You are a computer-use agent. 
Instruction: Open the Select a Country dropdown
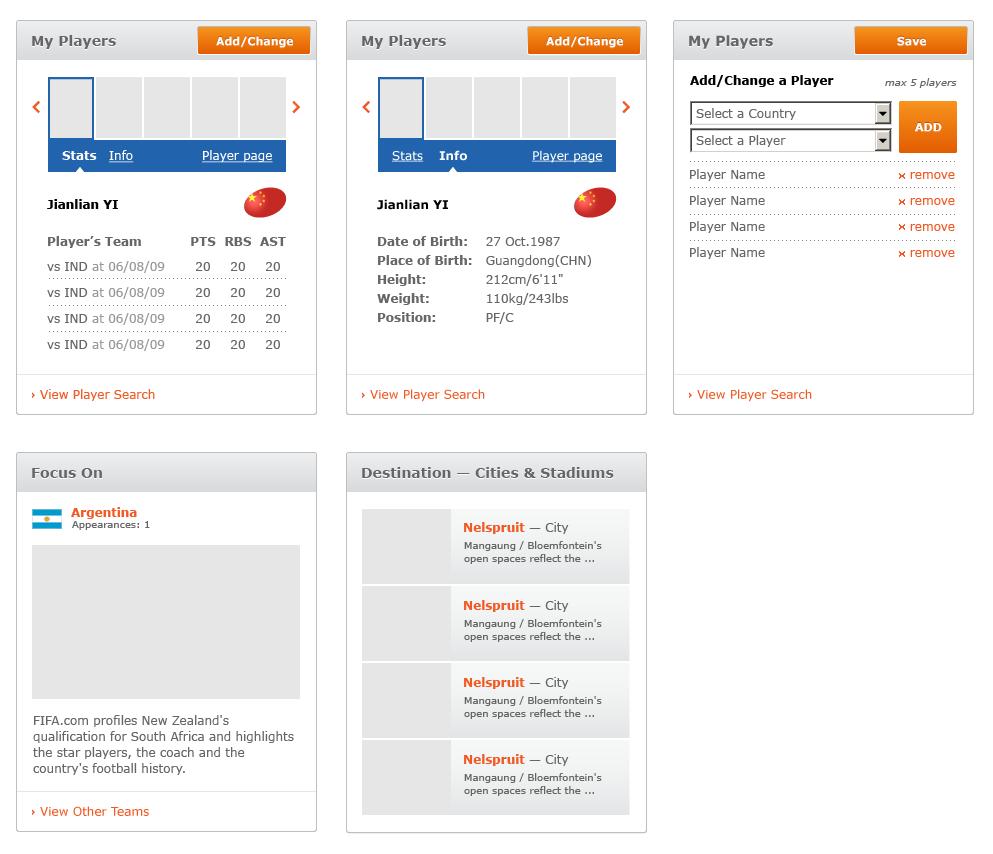tap(790, 113)
